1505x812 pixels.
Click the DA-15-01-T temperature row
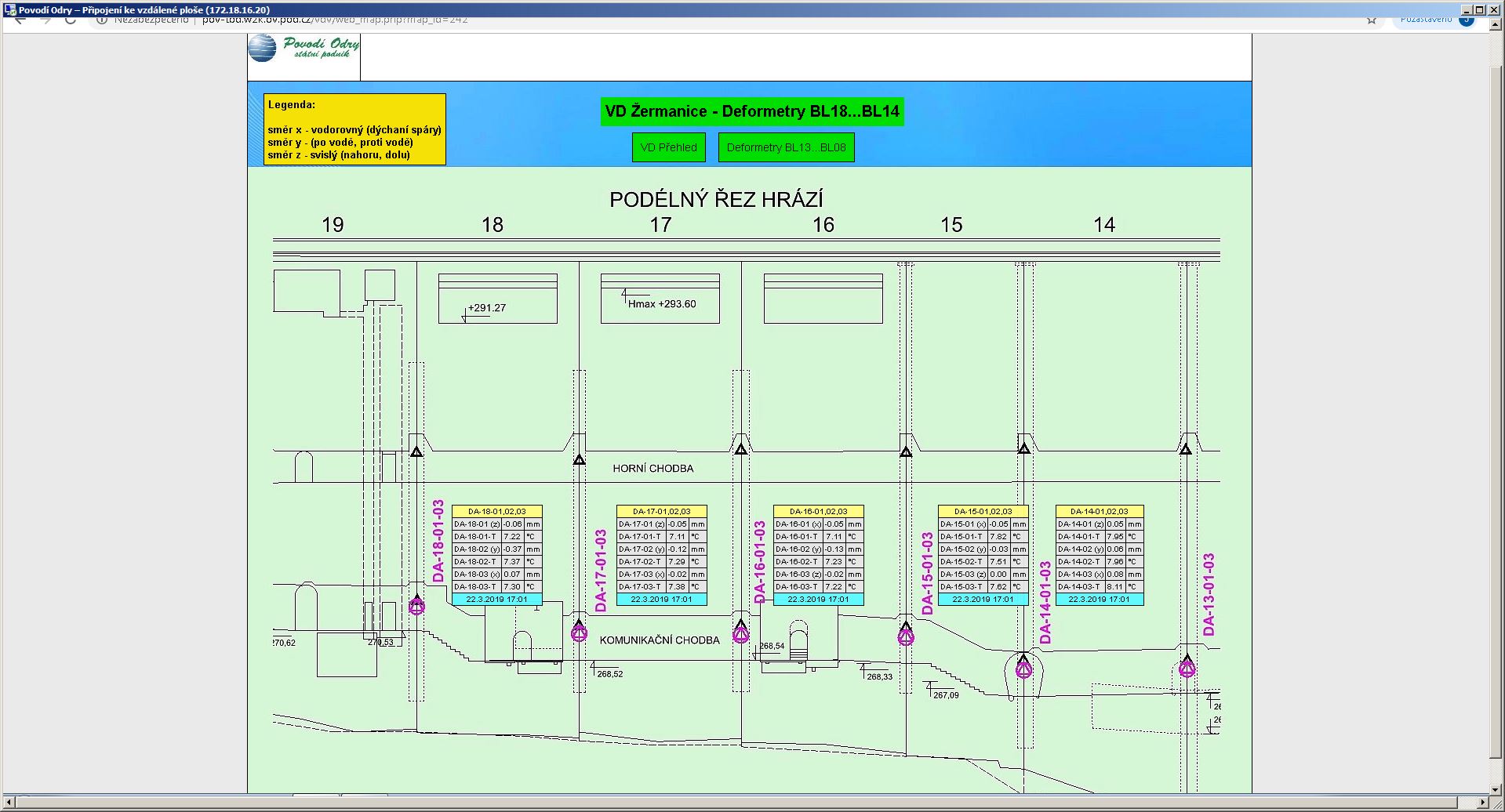coord(983,537)
